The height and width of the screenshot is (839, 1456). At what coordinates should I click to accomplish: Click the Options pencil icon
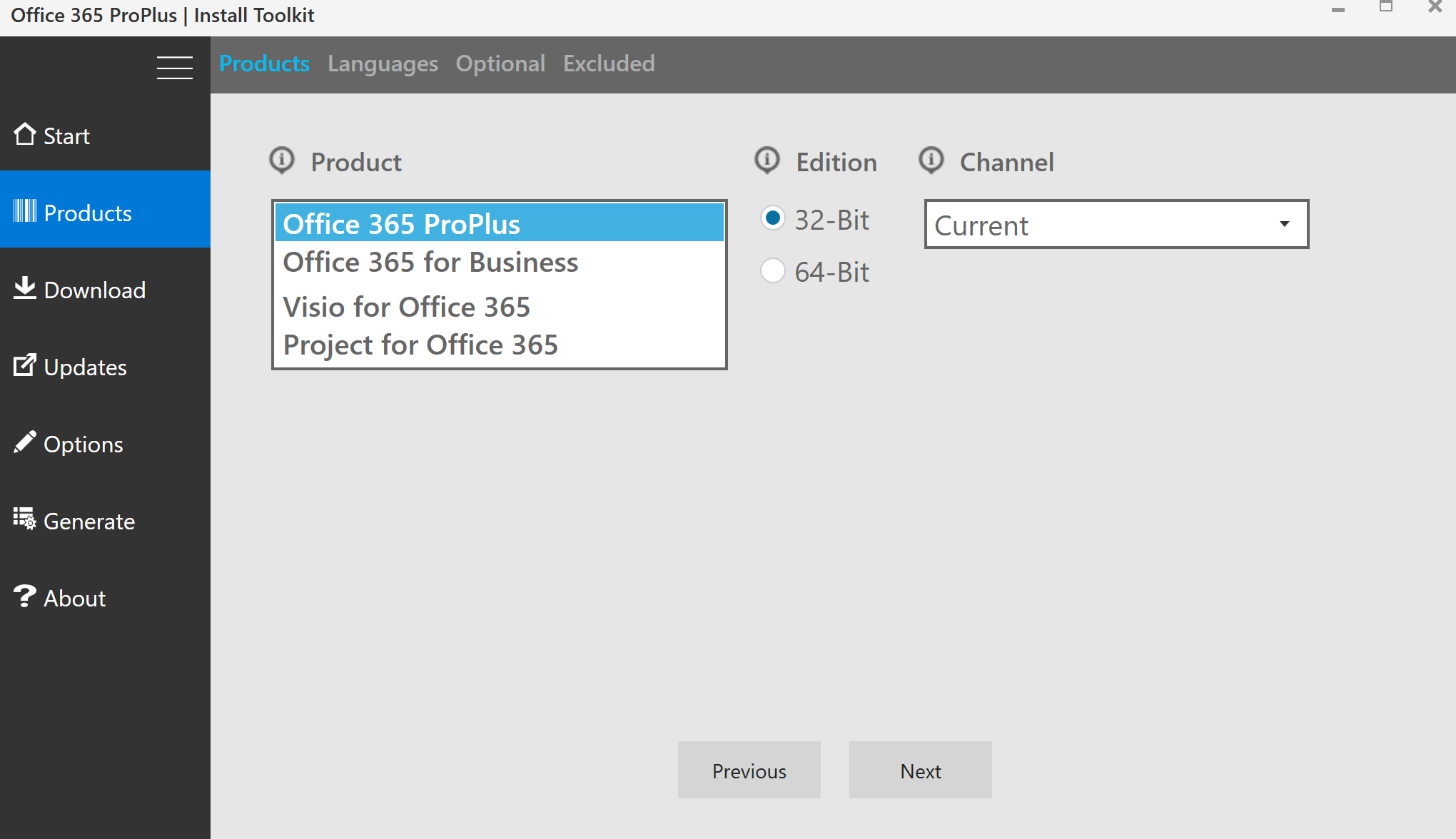25,442
